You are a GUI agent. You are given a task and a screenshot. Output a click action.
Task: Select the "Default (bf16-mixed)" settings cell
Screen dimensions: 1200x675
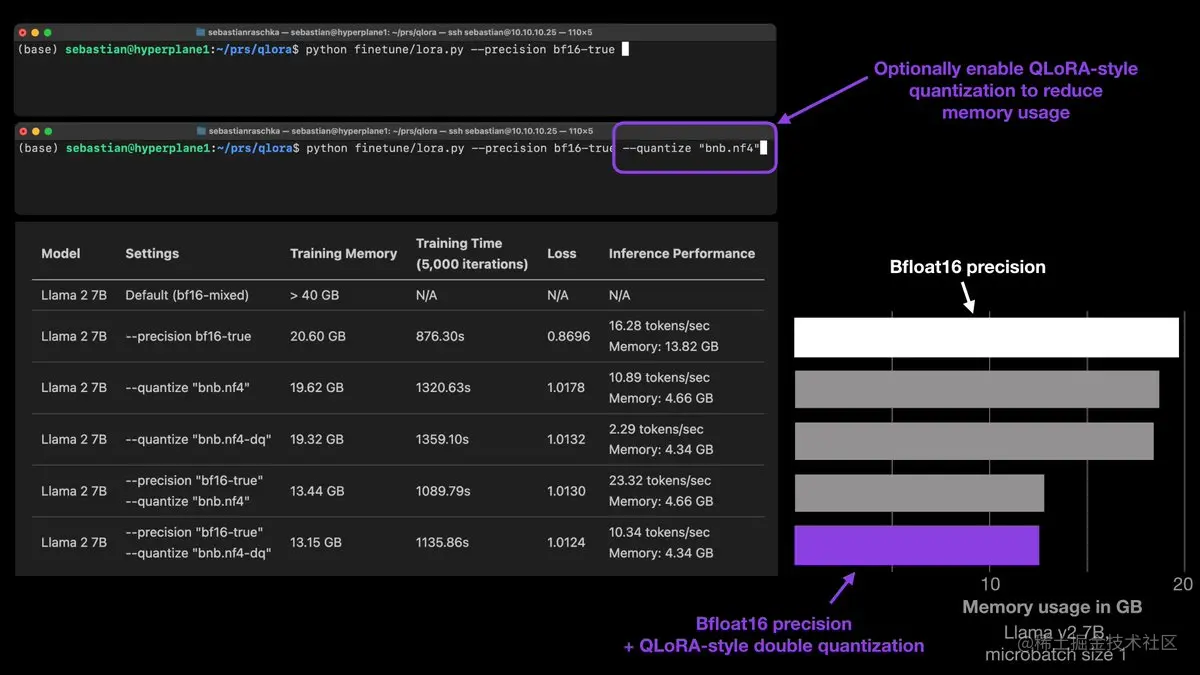point(187,295)
